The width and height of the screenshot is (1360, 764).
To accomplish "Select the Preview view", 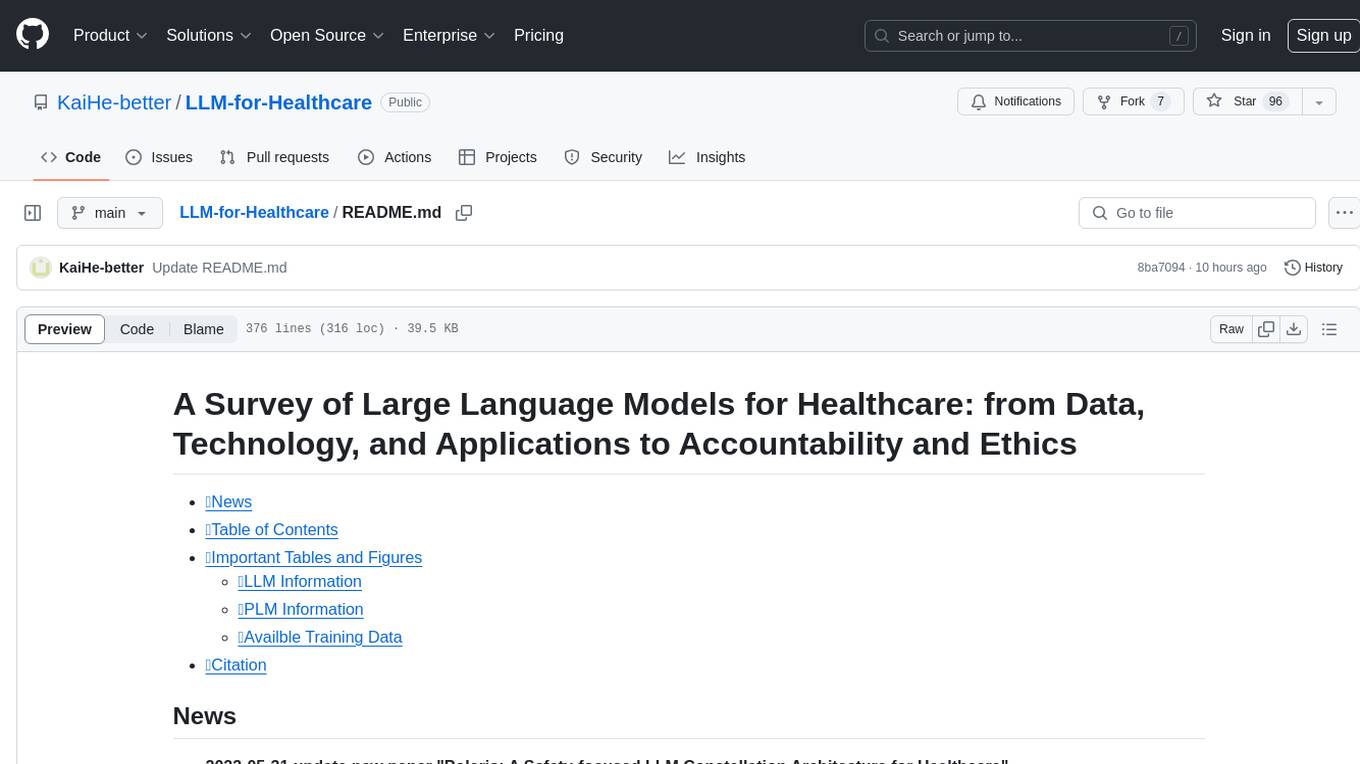I will point(65,329).
